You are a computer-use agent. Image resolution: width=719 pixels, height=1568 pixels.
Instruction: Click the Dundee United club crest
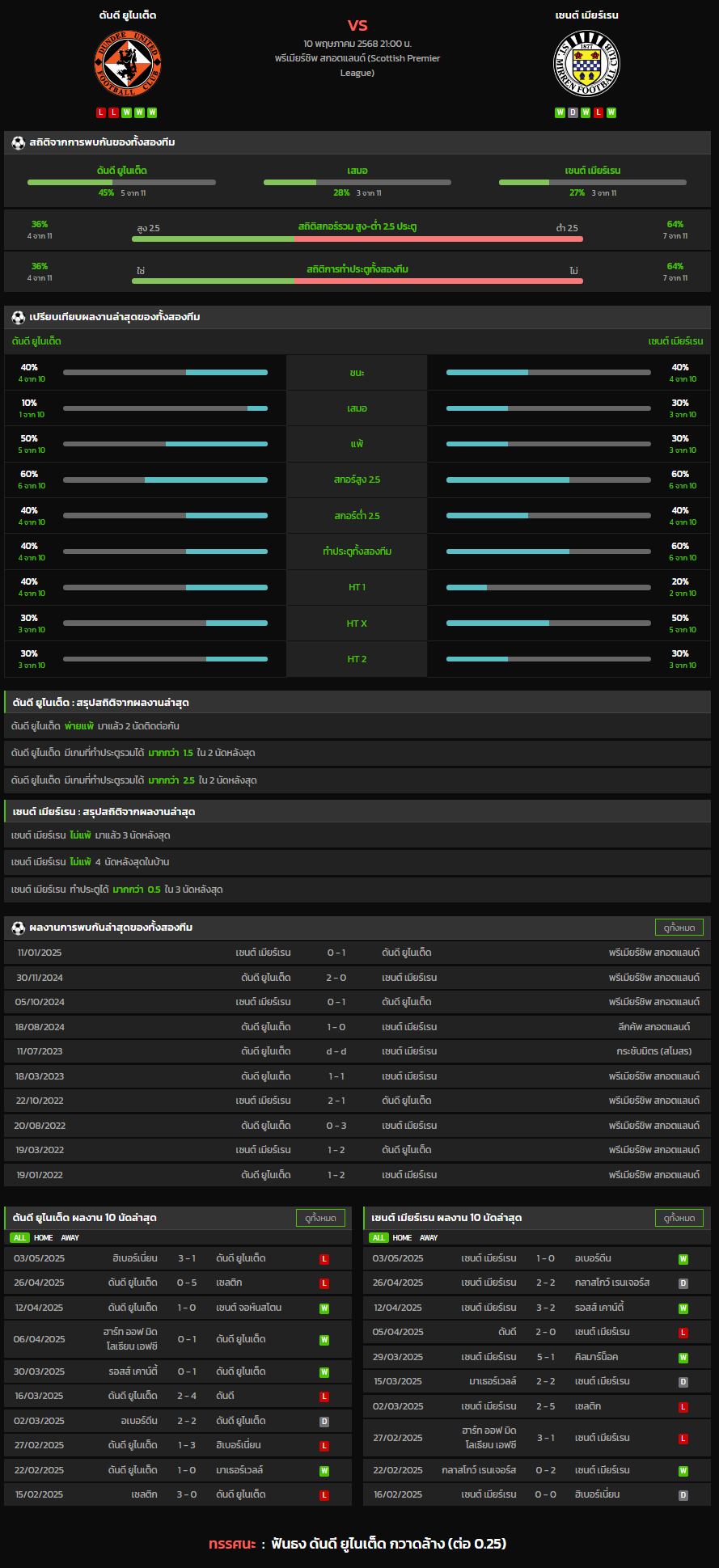pyautogui.click(x=128, y=64)
